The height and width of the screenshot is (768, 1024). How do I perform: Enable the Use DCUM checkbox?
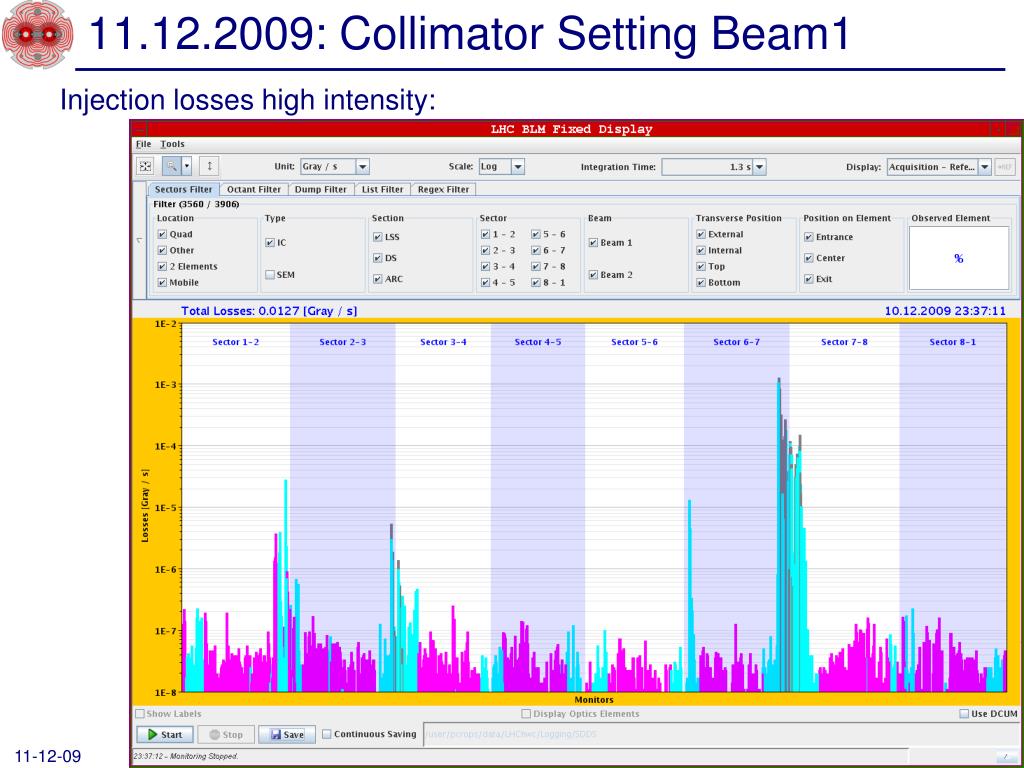(964, 714)
